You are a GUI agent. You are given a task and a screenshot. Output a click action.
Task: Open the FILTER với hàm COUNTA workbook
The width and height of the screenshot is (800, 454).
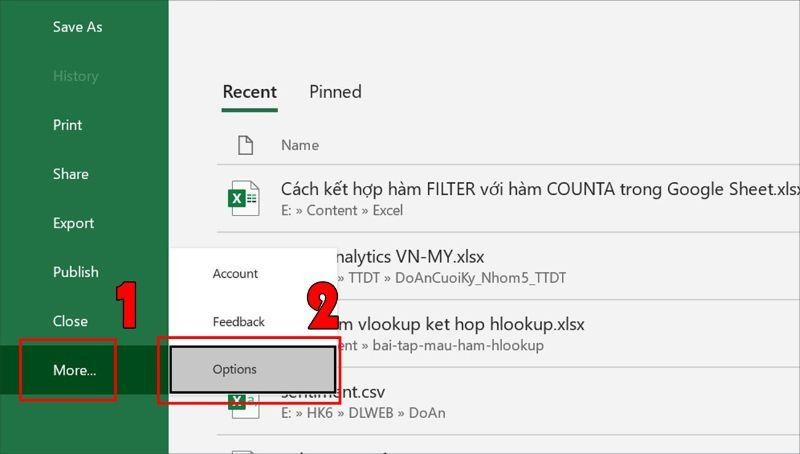coord(540,189)
